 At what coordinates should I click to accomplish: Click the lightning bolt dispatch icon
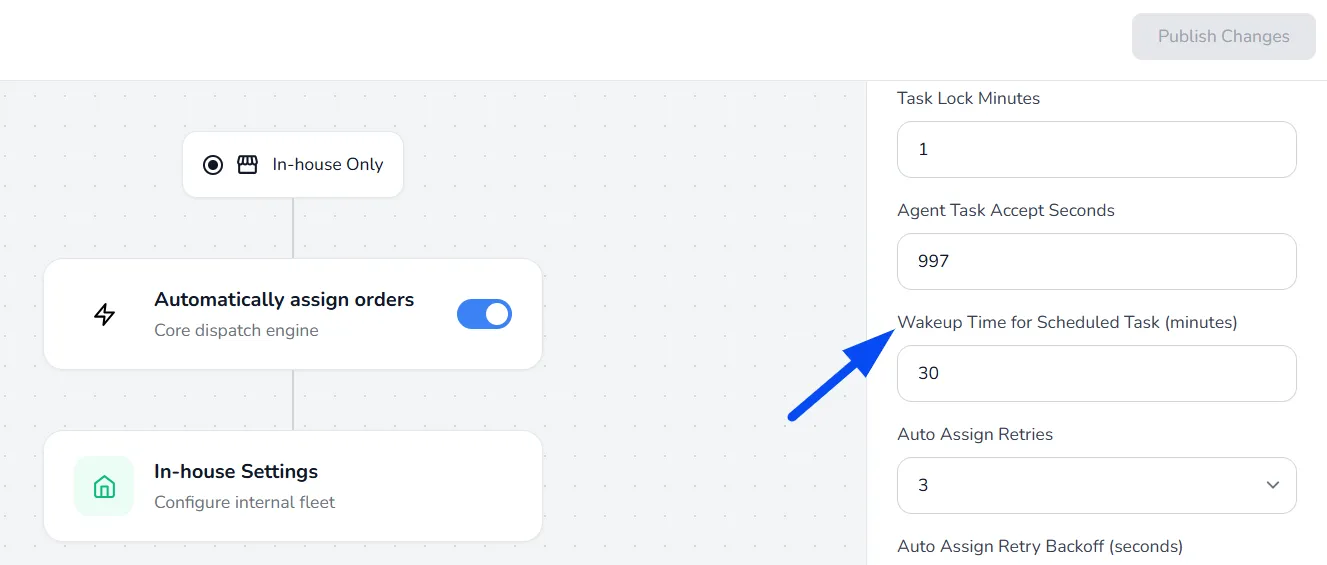tap(104, 315)
